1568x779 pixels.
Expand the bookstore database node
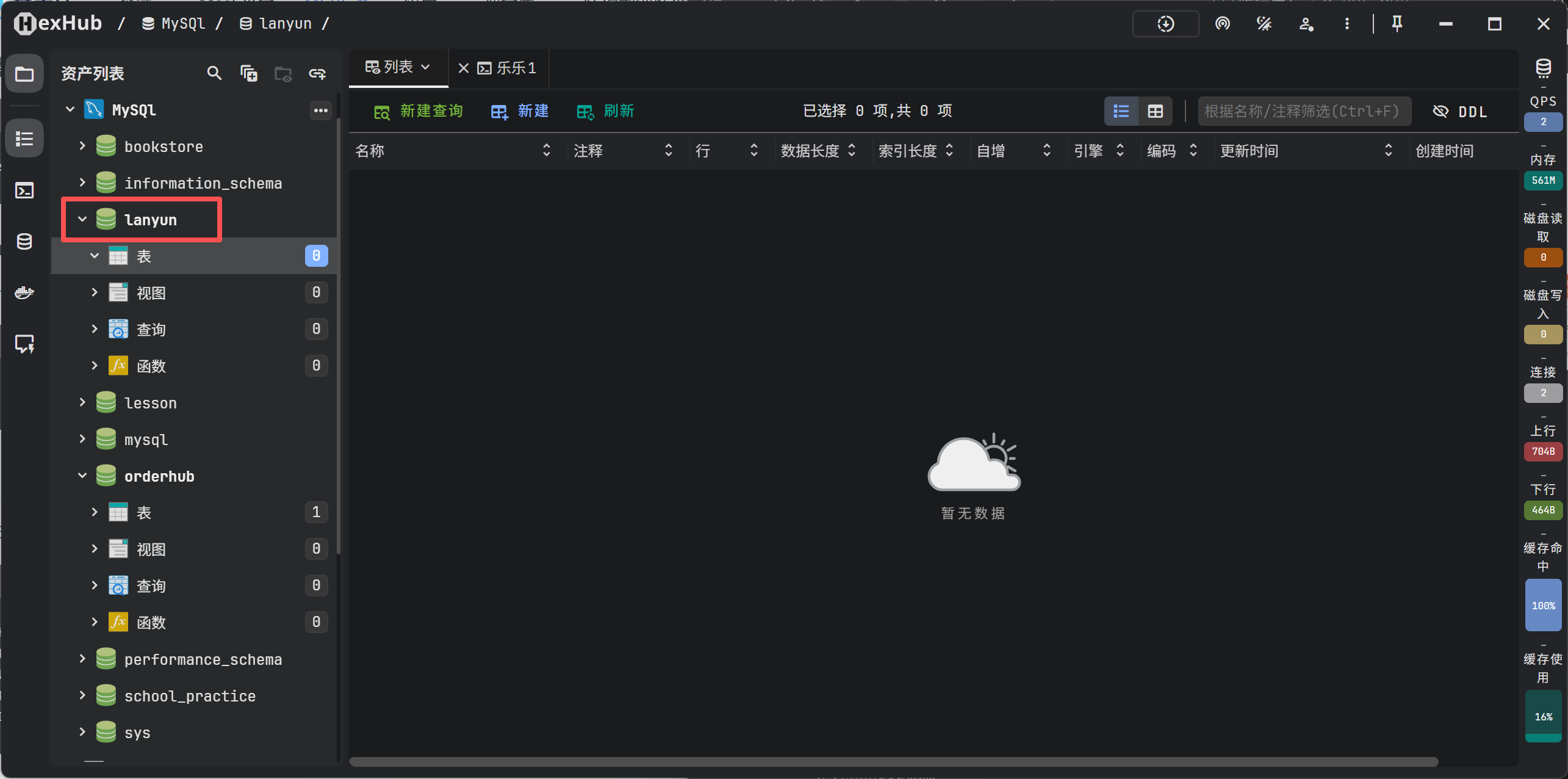(x=82, y=146)
